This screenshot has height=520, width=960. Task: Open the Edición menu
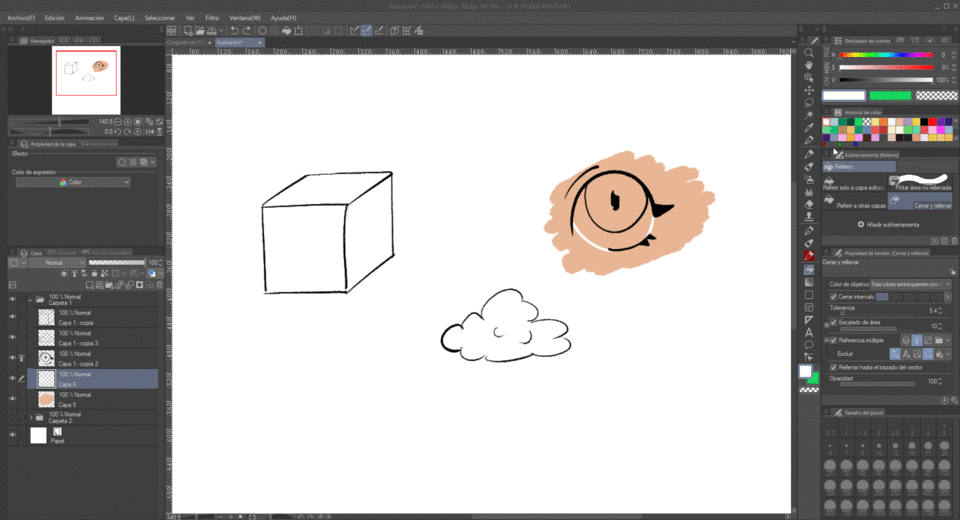pos(54,18)
